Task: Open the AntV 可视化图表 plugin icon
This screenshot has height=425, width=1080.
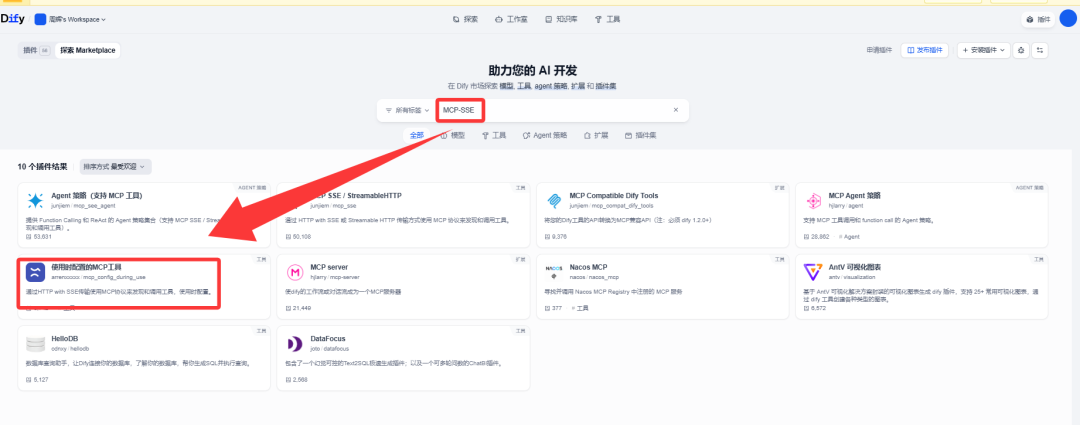Action: pos(813,272)
